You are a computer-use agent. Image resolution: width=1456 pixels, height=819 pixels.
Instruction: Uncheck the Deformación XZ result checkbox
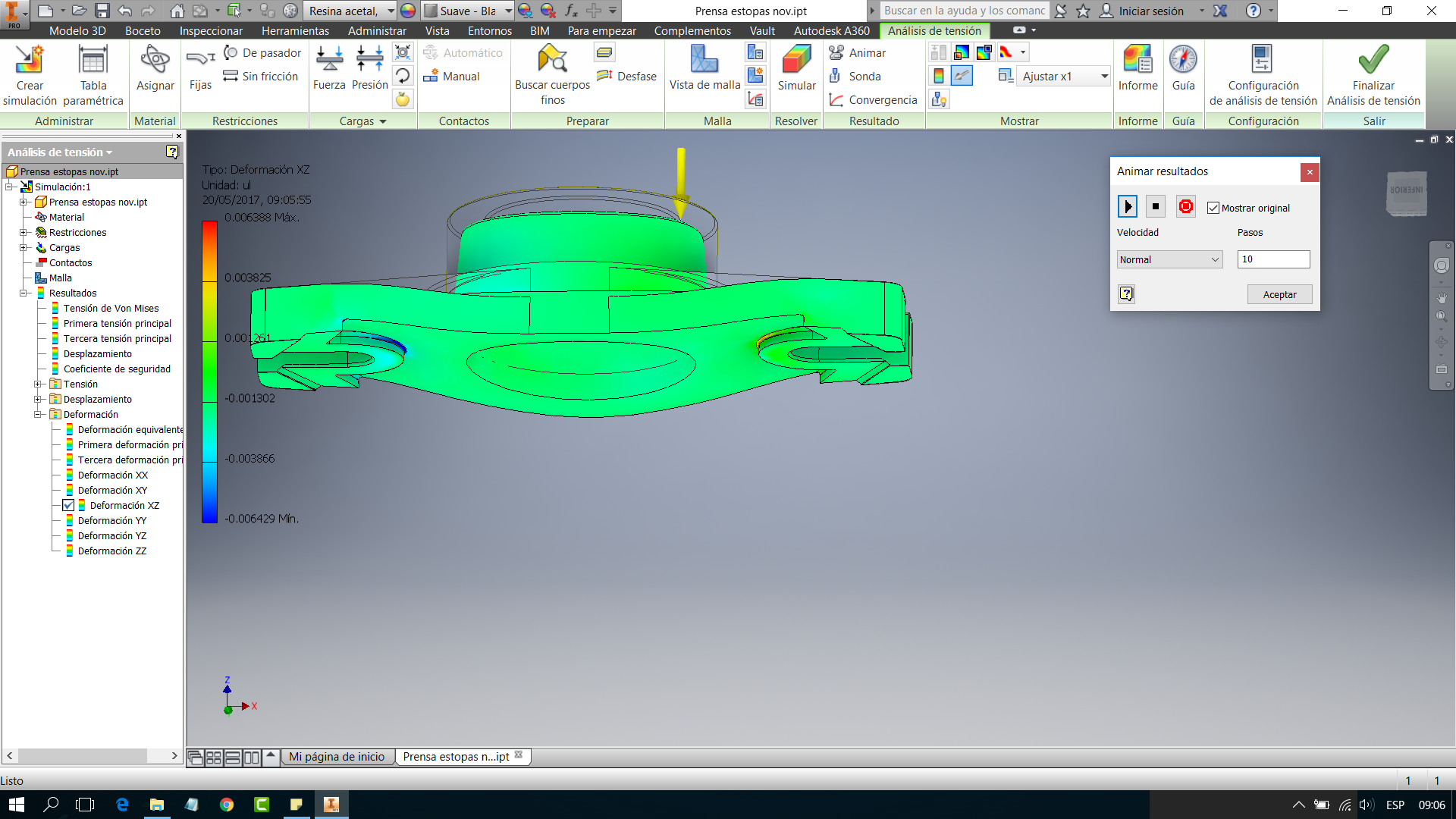coord(68,506)
